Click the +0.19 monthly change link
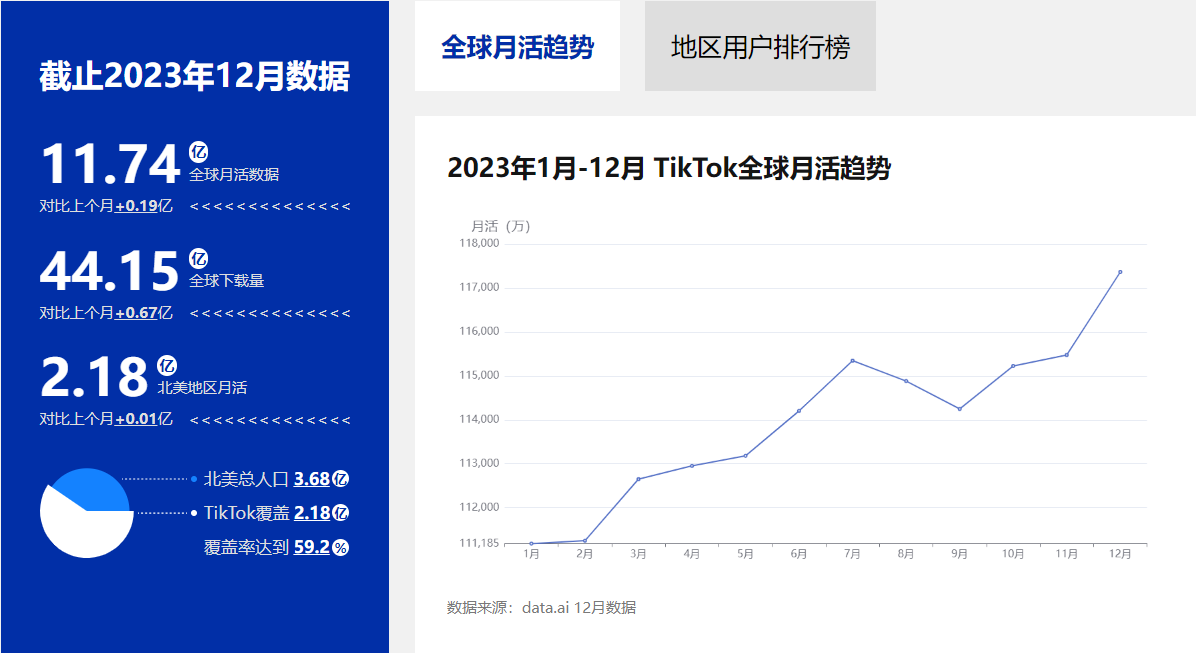Viewport: 1196px width, 653px height. pyautogui.click(x=136, y=206)
